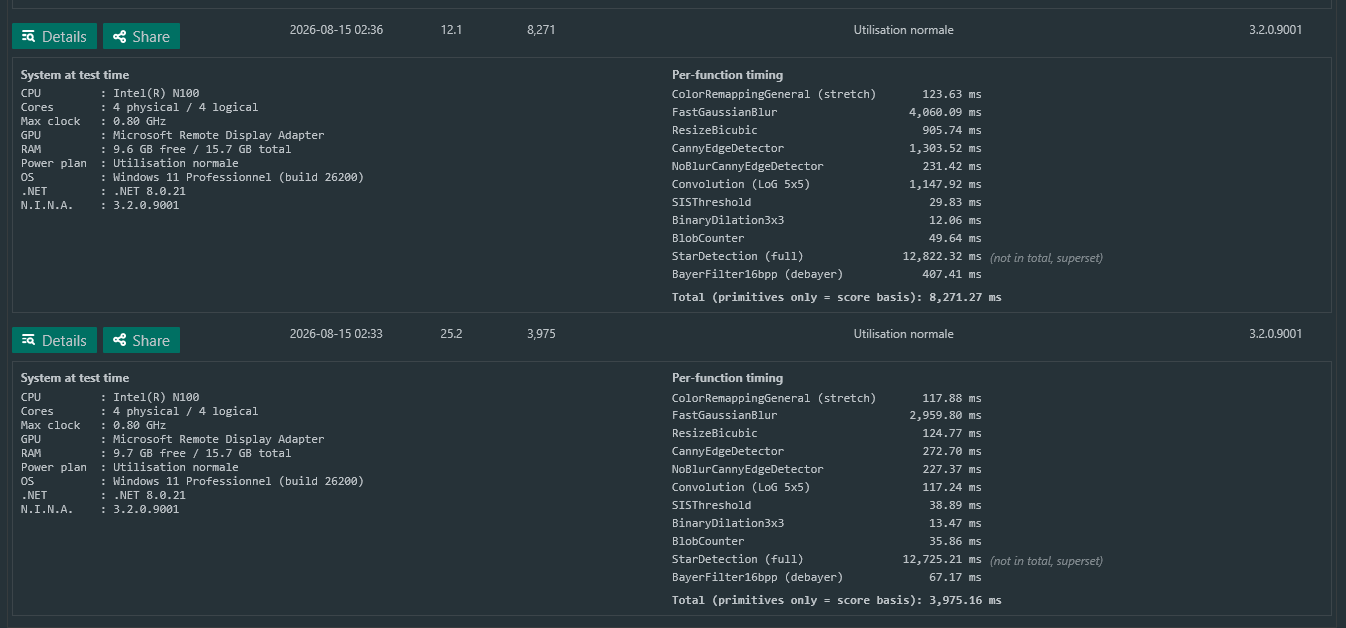Click the total time value 3,975
1346x628 pixels.
coord(541,334)
